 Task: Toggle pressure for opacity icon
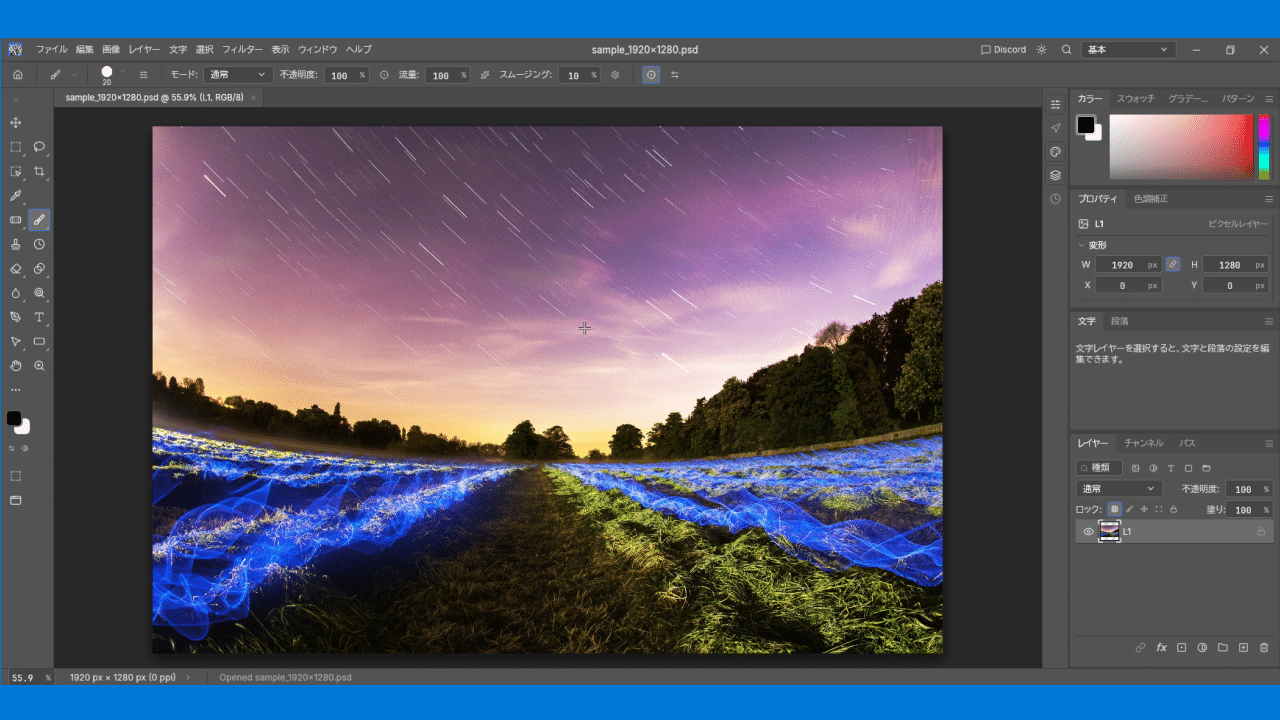pos(384,75)
